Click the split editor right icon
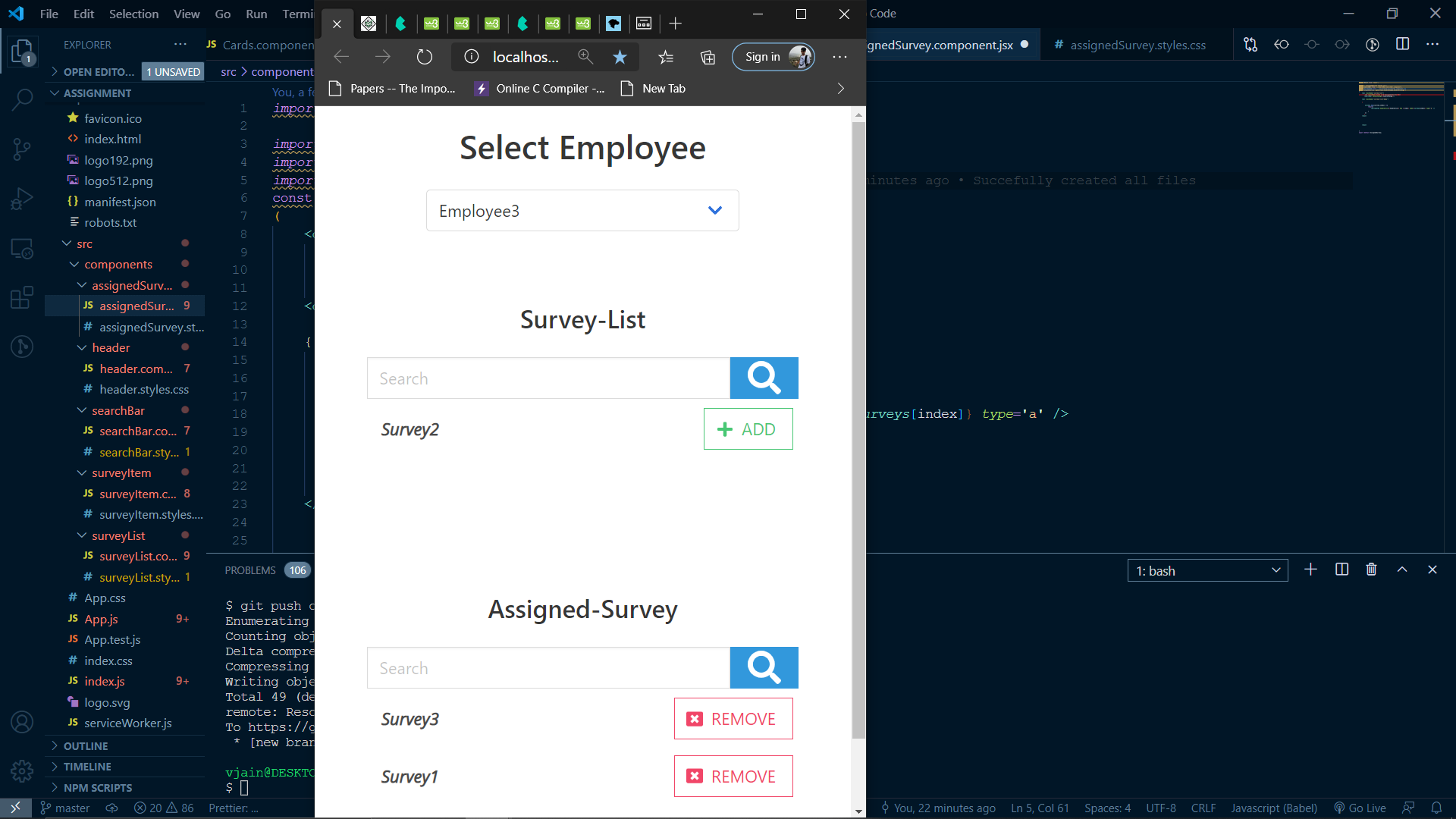 (x=1402, y=45)
